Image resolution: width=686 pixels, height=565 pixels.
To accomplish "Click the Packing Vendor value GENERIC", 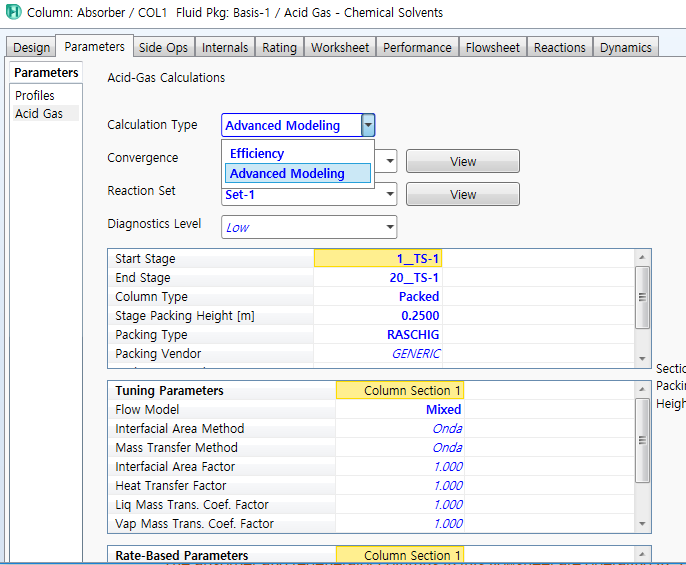I will coord(378,353).
